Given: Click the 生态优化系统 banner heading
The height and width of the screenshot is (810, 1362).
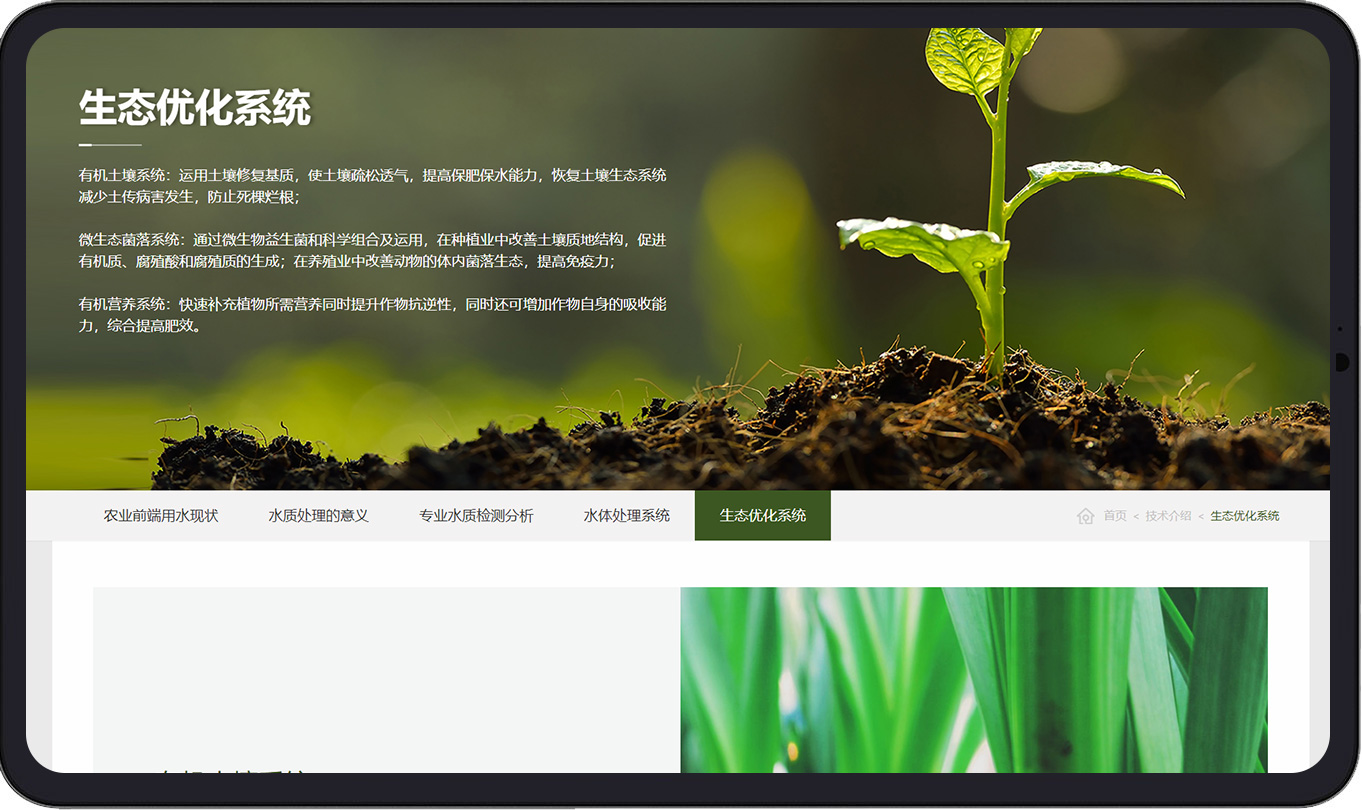Looking at the screenshot, I should coord(195,108).
